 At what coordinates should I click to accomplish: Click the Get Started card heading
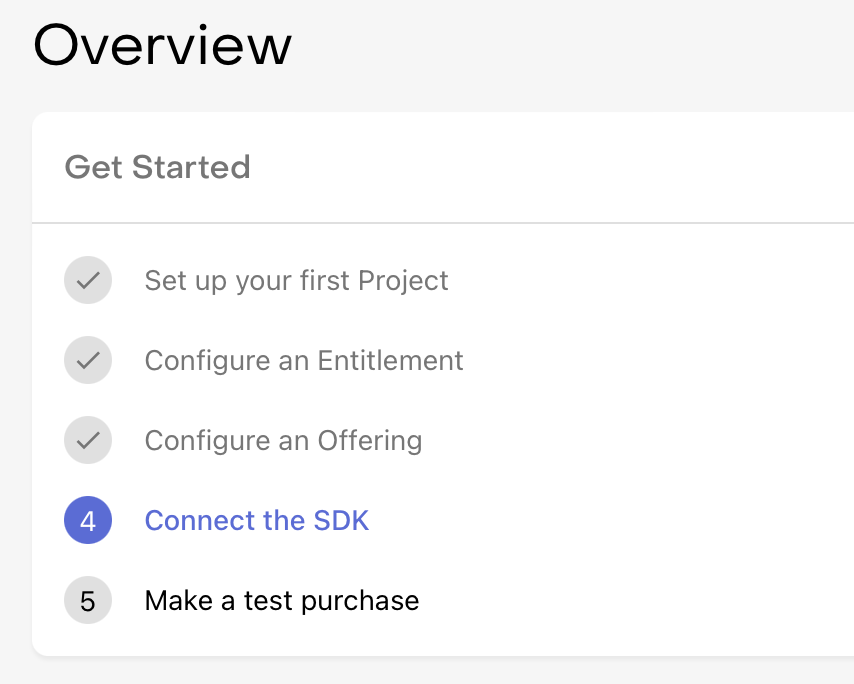point(157,167)
